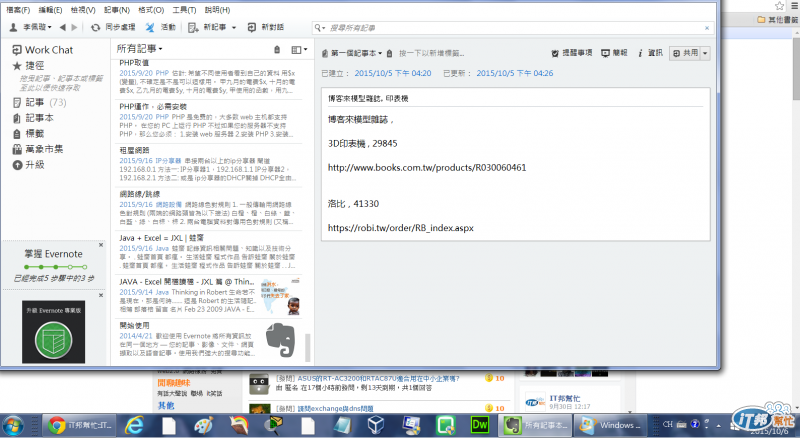Start a new chat with 新對話

(265, 27)
